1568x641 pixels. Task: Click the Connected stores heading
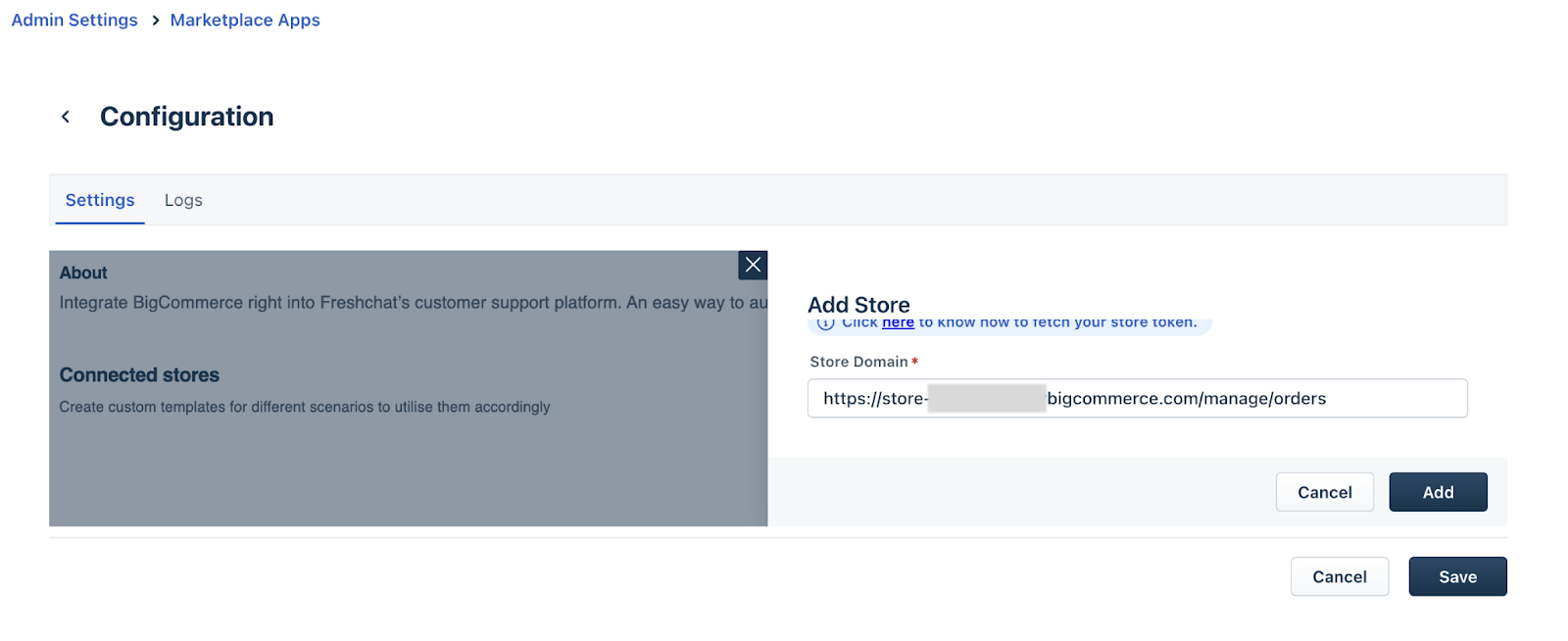139,375
